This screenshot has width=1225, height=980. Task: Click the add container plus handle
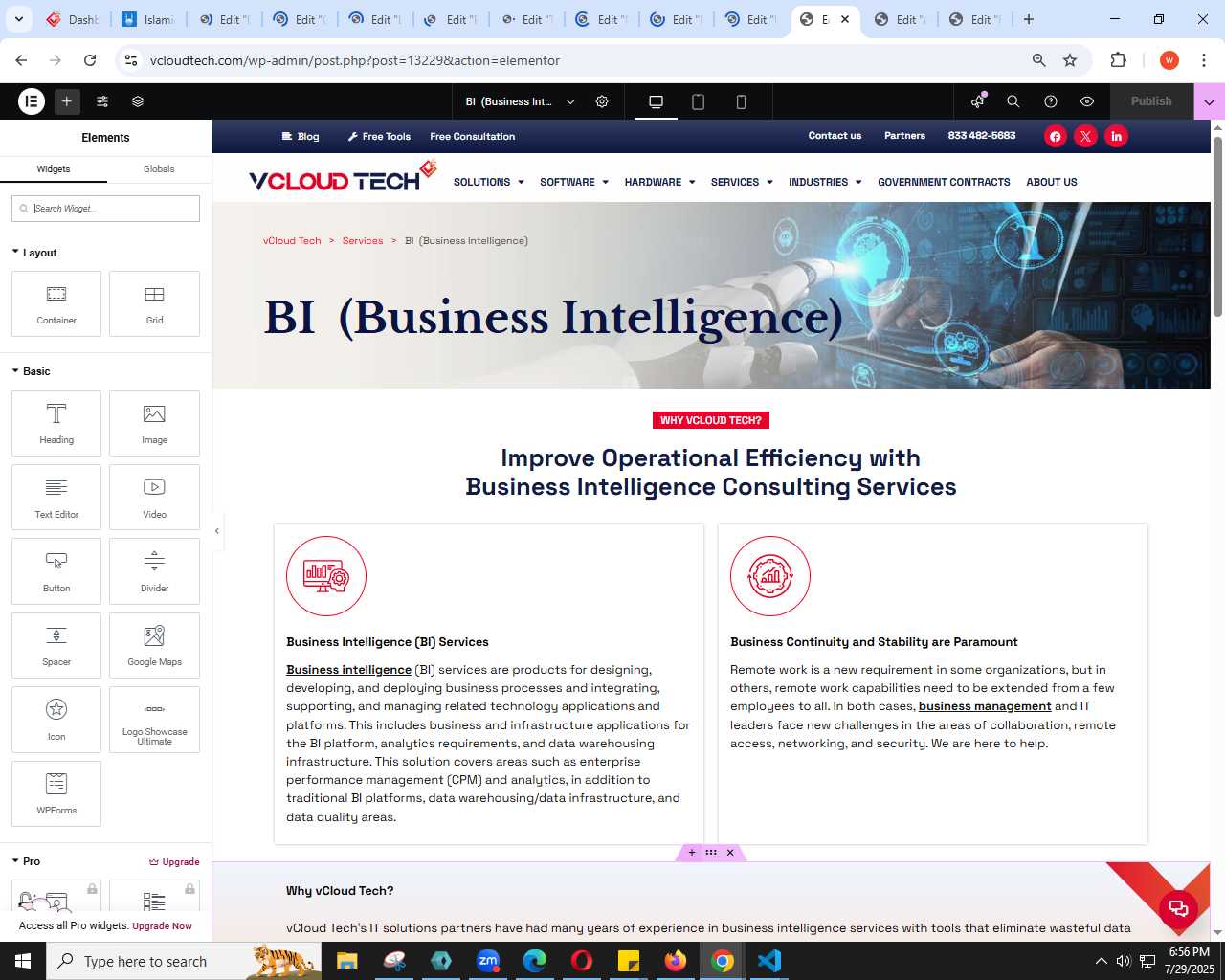click(x=691, y=853)
